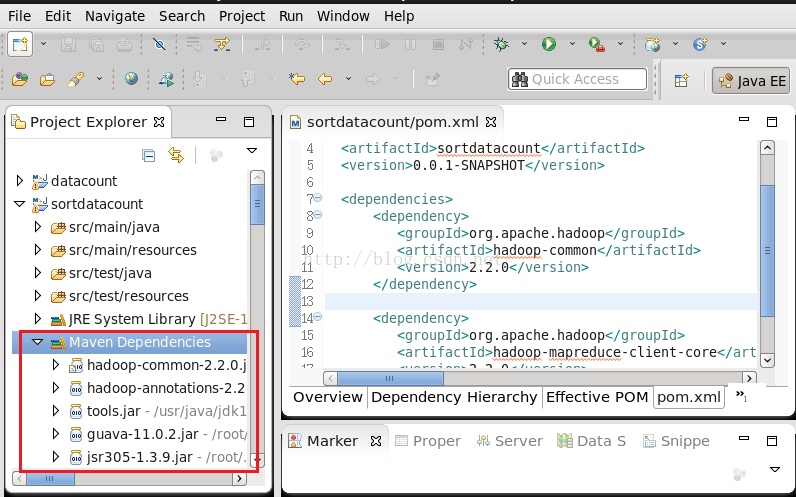Collapse the sortdatacount project
This screenshot has width=796, height=497.
pyautogui.click(x=19, y=204)
